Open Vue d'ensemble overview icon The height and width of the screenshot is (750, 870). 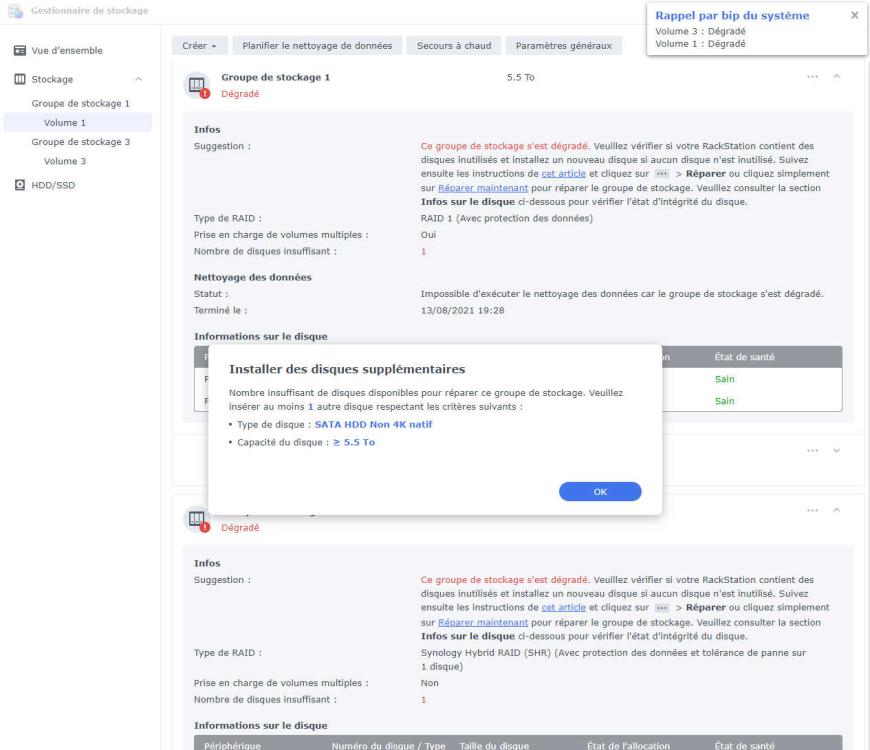(x=19, y=50)
